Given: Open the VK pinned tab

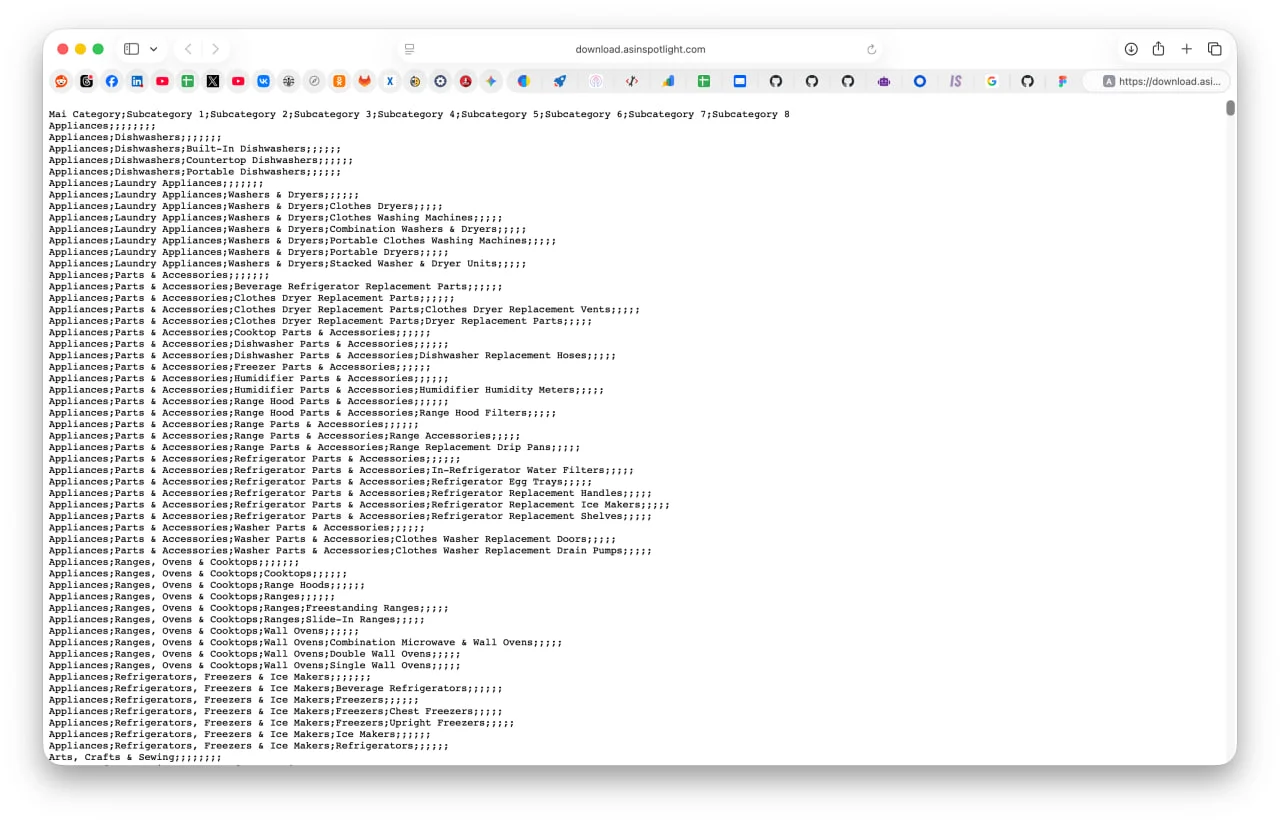Looking at the screenshot, I should pyautogui.click(x=264, y=81).
